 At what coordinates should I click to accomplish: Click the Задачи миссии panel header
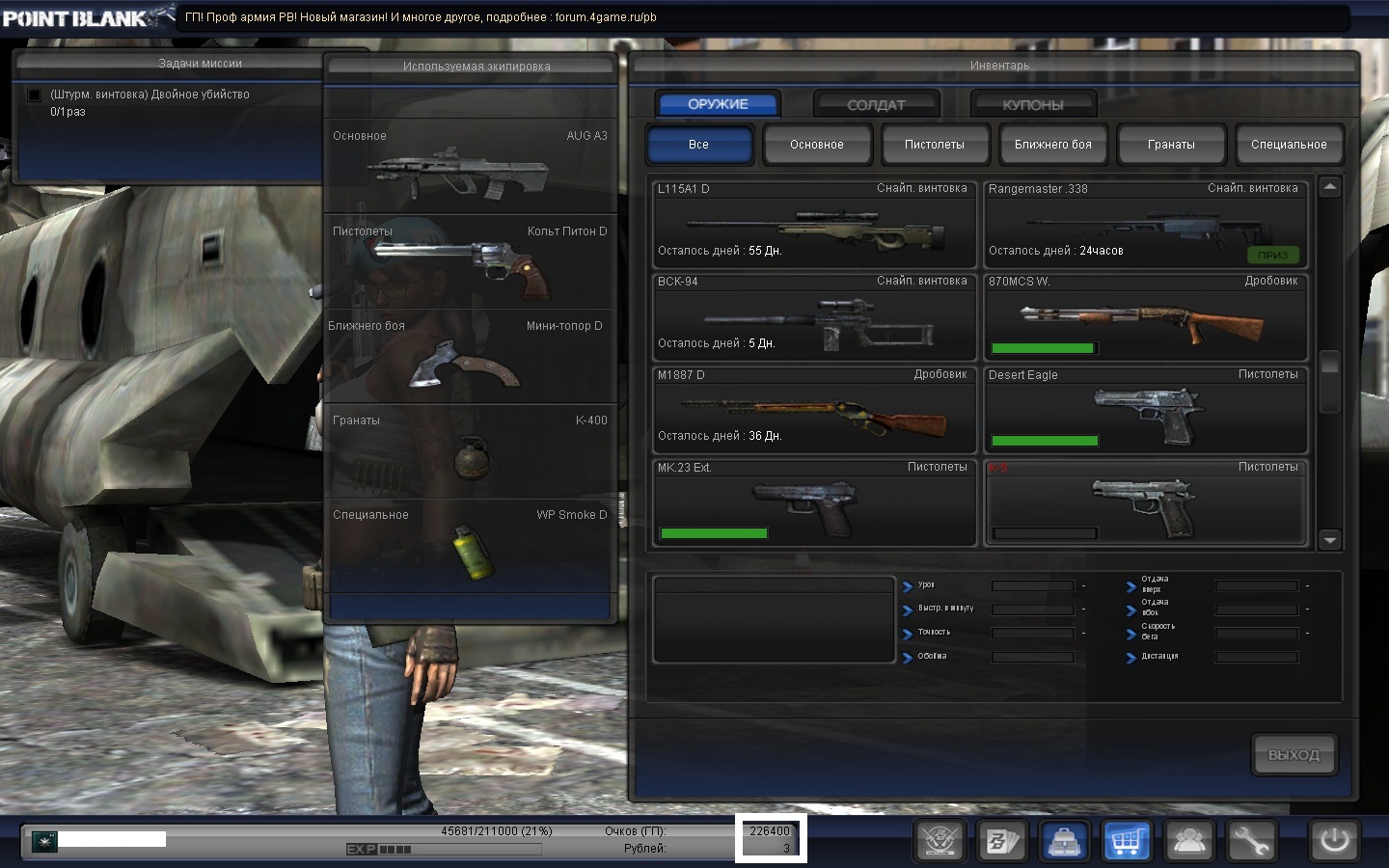coord(200,64)
